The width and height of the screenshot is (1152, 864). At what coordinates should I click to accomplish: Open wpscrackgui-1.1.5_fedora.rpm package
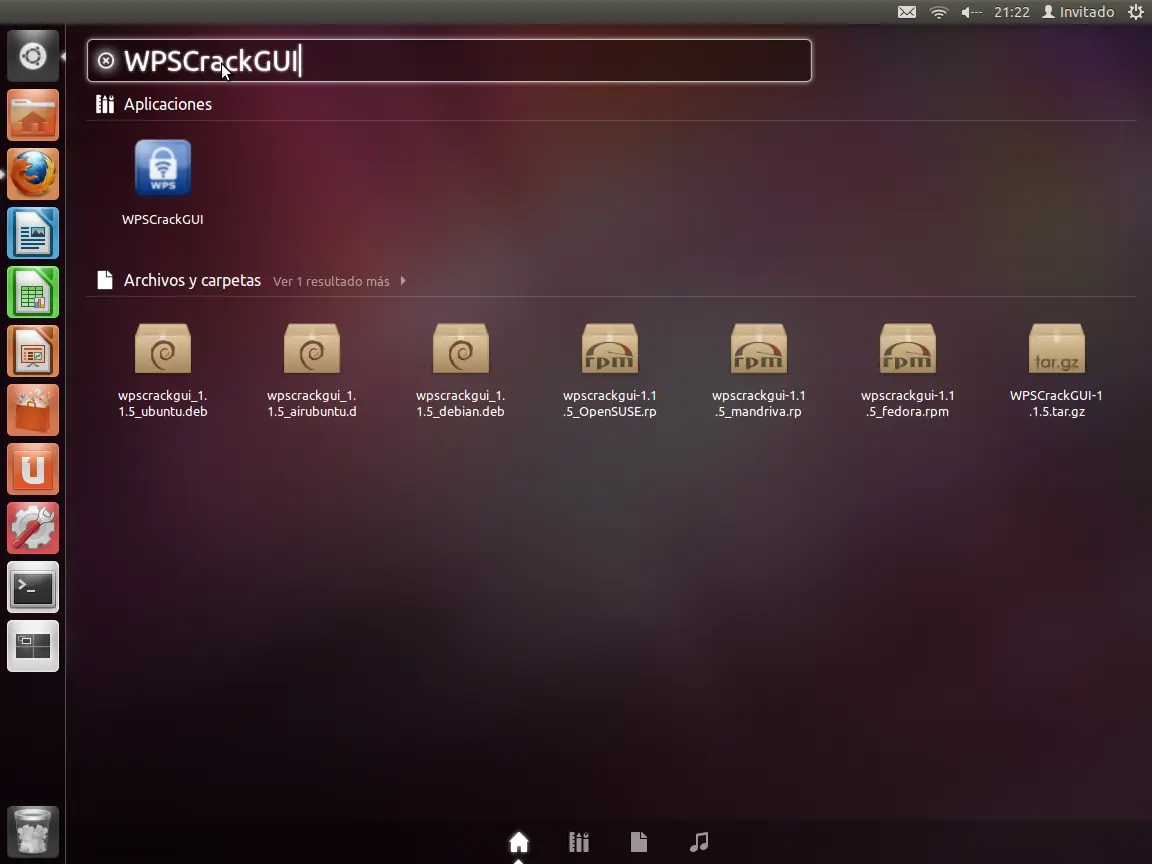907,350
